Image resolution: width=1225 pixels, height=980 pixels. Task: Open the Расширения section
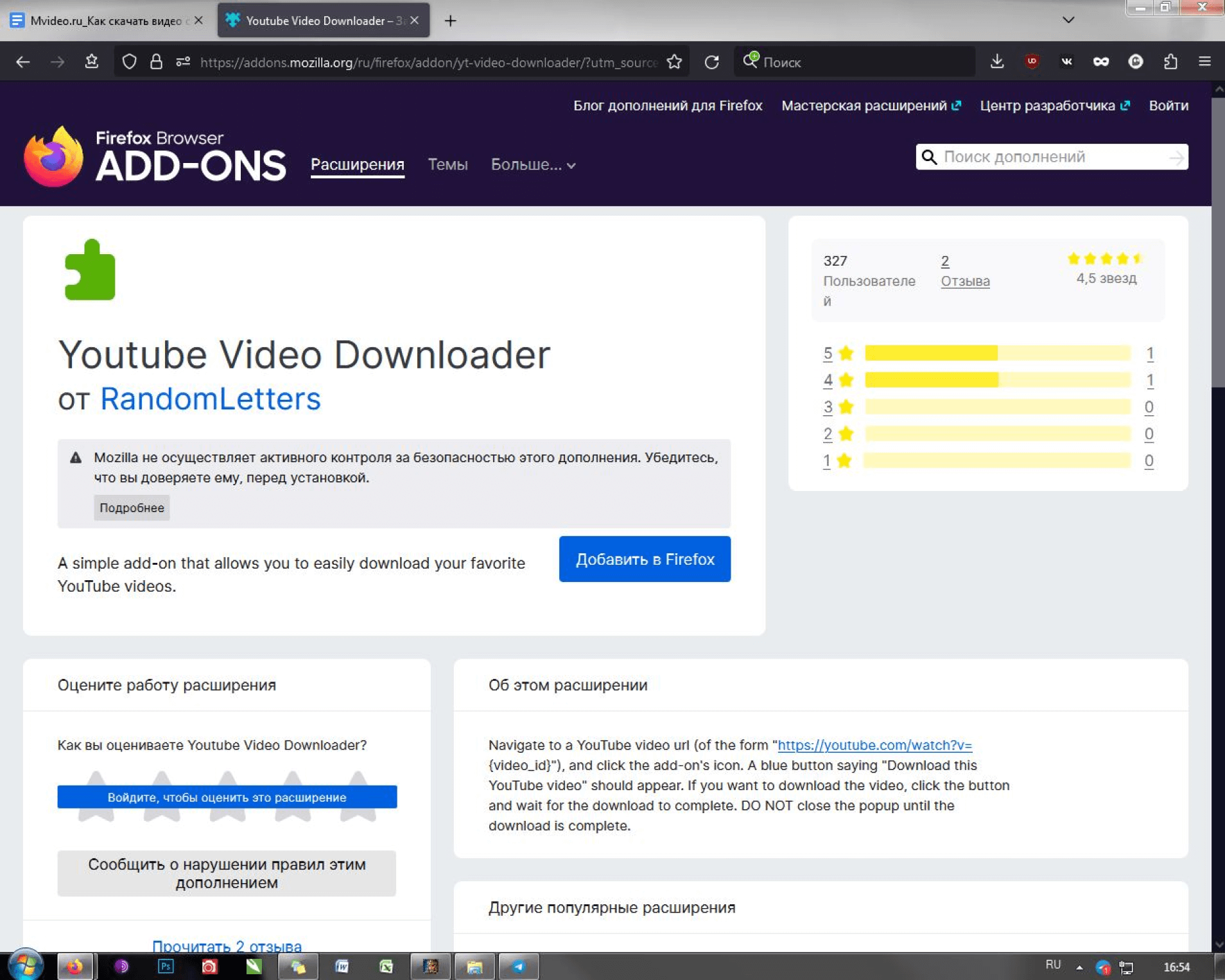pos(358,165)
